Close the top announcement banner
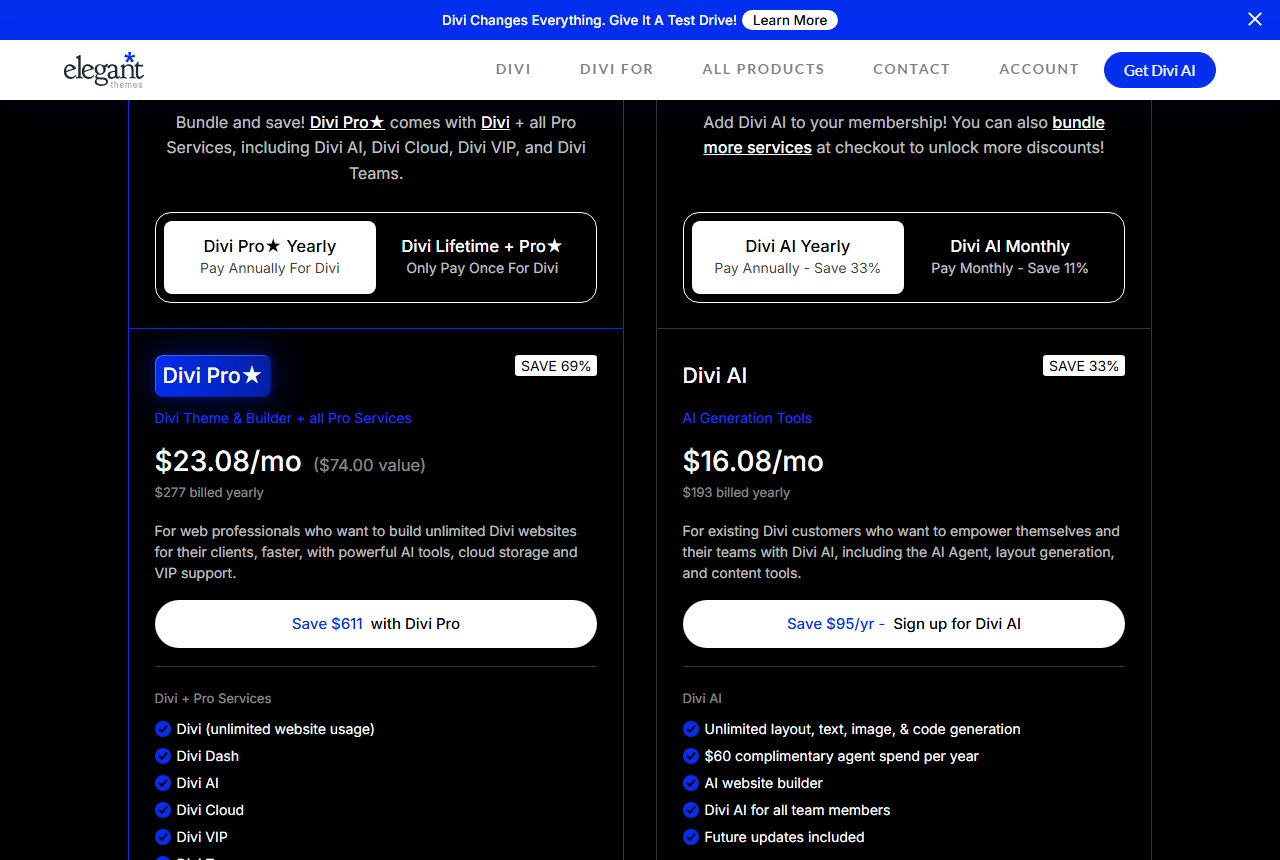This screenshot has height=860, width=1280. (1255, 19)
